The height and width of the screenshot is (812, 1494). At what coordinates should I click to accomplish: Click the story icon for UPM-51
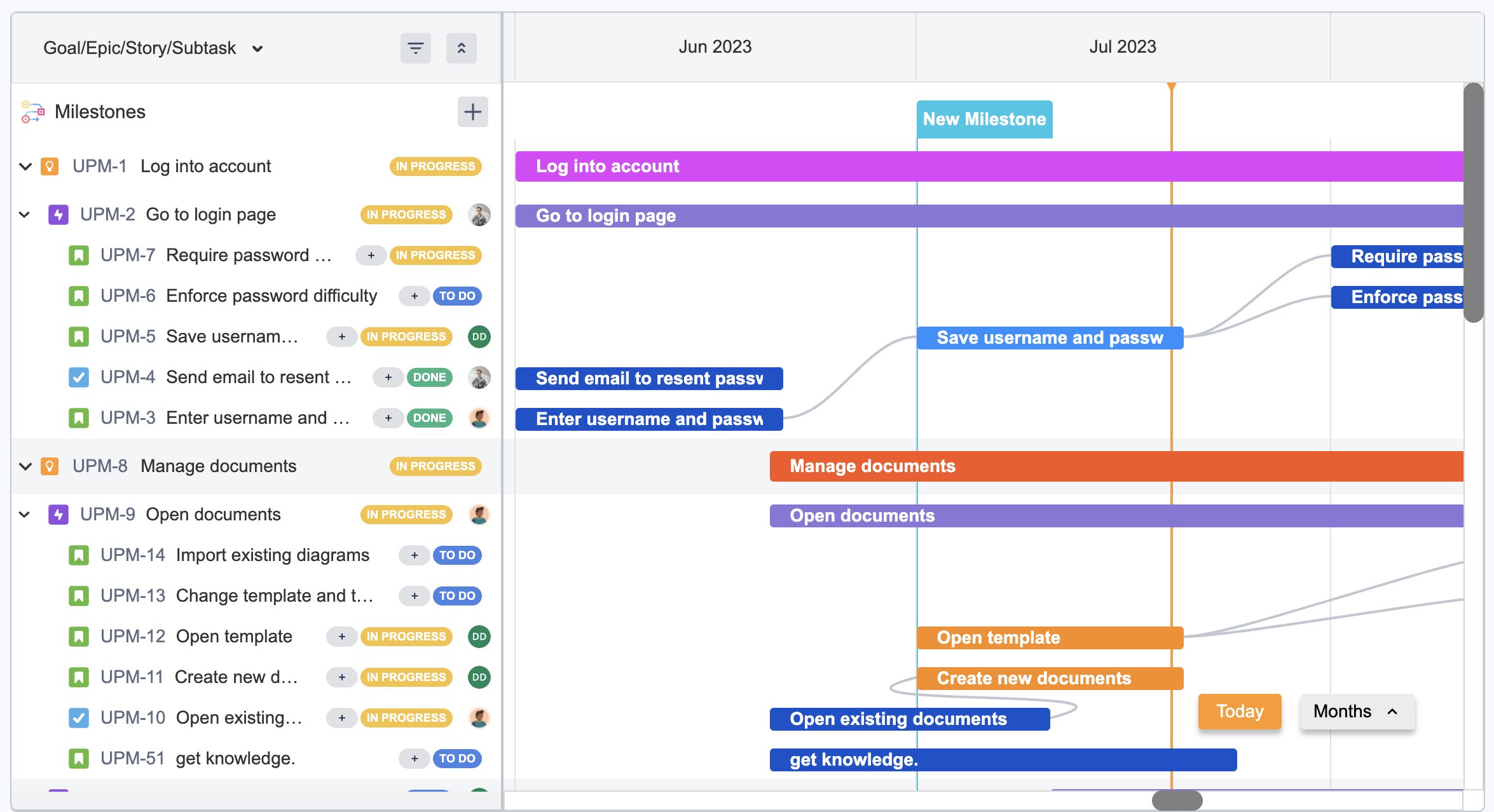(79, 759)
